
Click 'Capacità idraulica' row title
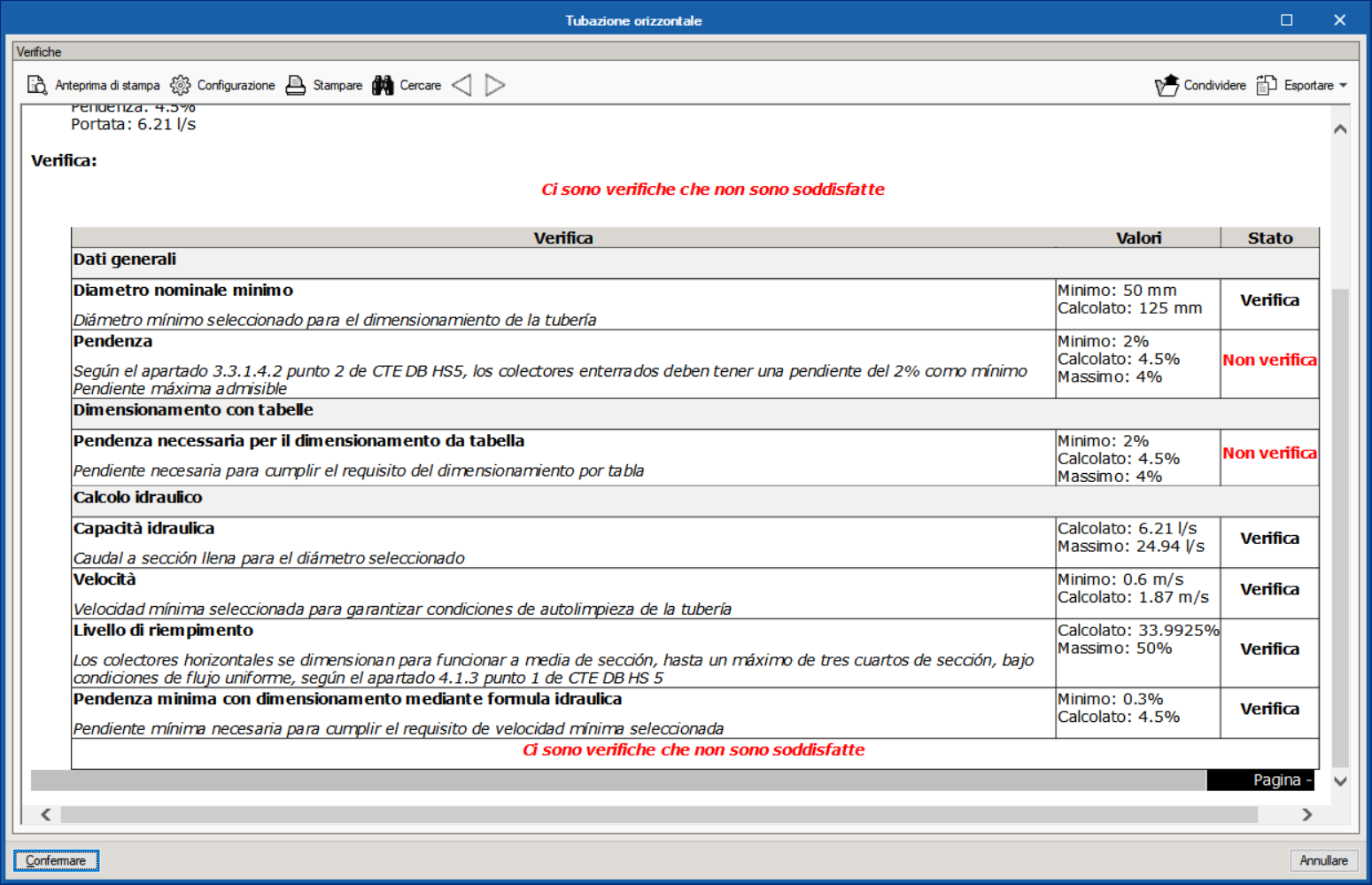(x=143, y=528)
